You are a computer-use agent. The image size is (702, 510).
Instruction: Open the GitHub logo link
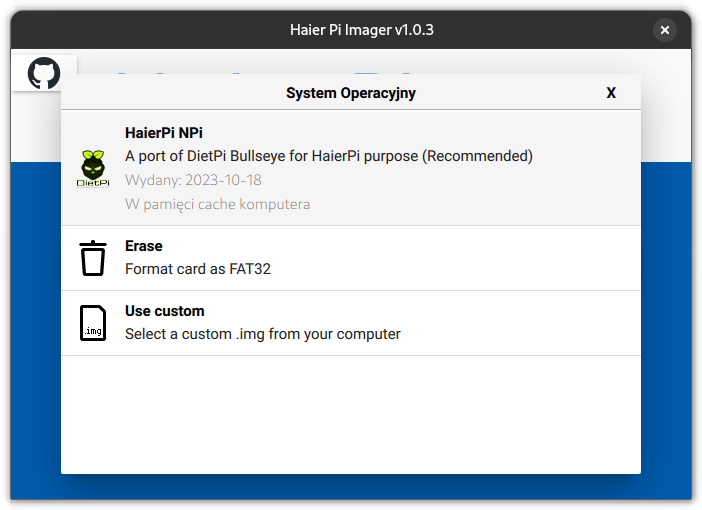pos(44,73)
